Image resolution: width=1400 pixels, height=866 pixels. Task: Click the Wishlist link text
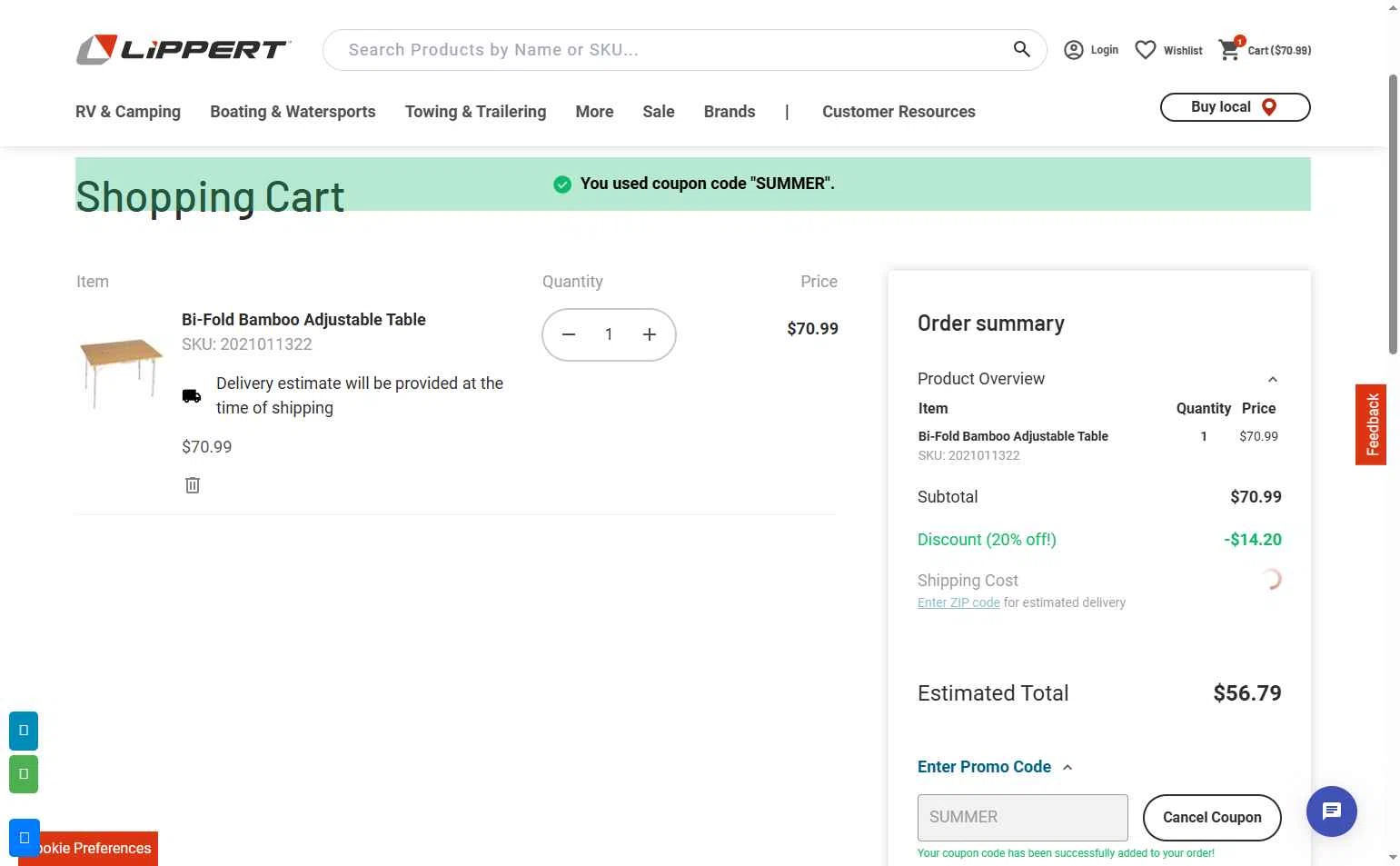pos(1183,51)
